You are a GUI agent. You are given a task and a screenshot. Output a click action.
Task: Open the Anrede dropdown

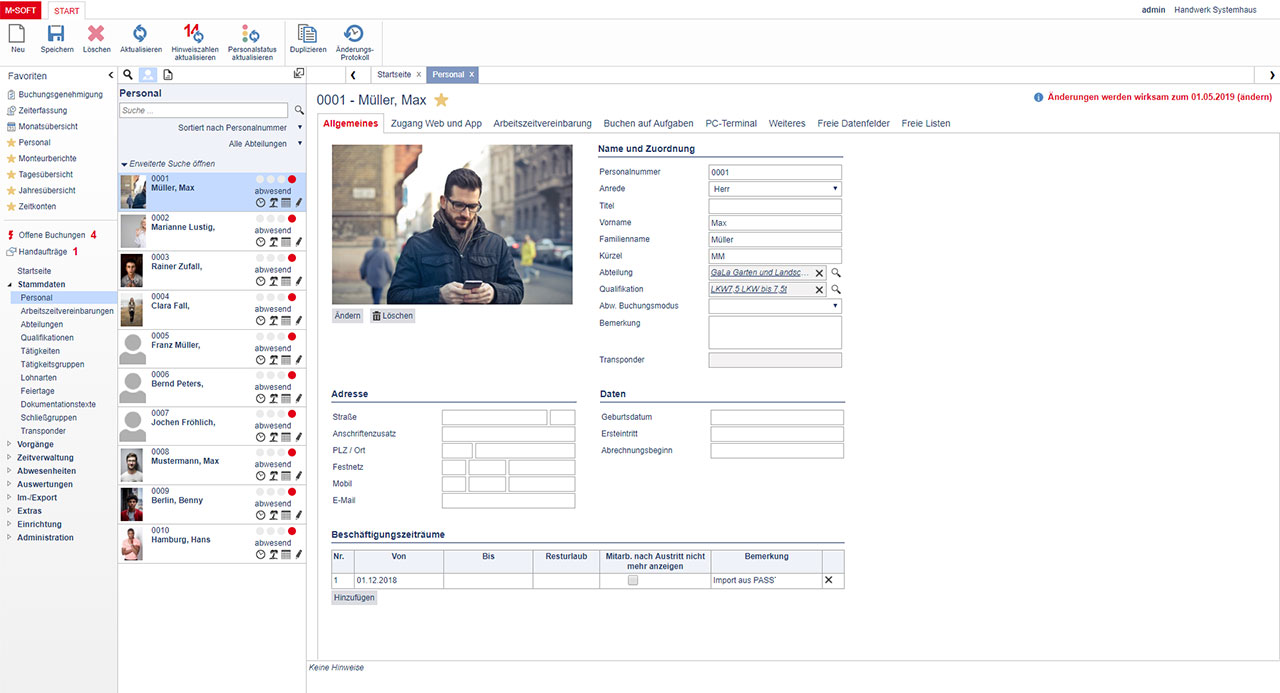pos(775,189)
